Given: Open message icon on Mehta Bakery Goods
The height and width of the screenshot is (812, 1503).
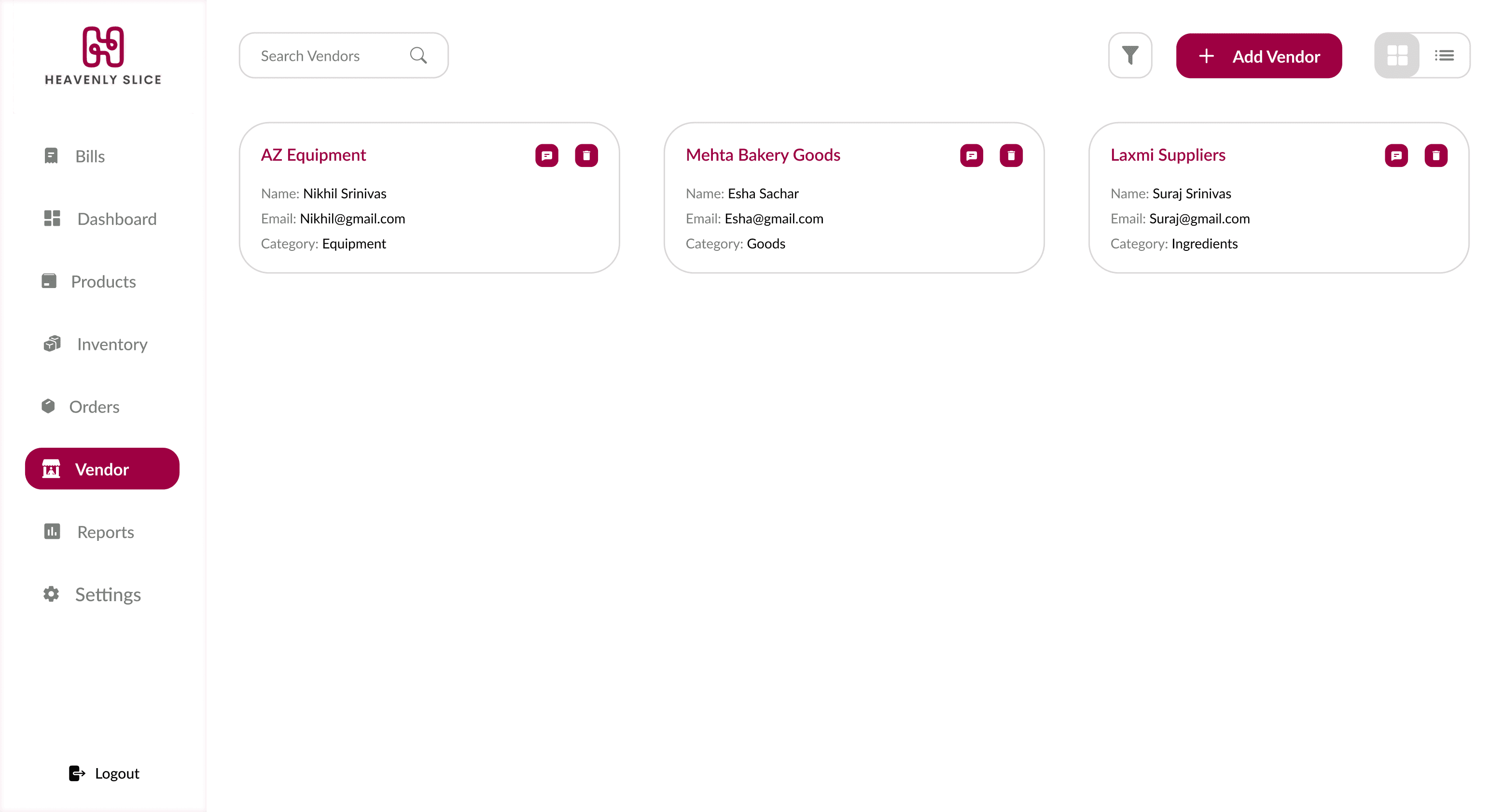Looking at the screenshot, I should pos(971,155).
